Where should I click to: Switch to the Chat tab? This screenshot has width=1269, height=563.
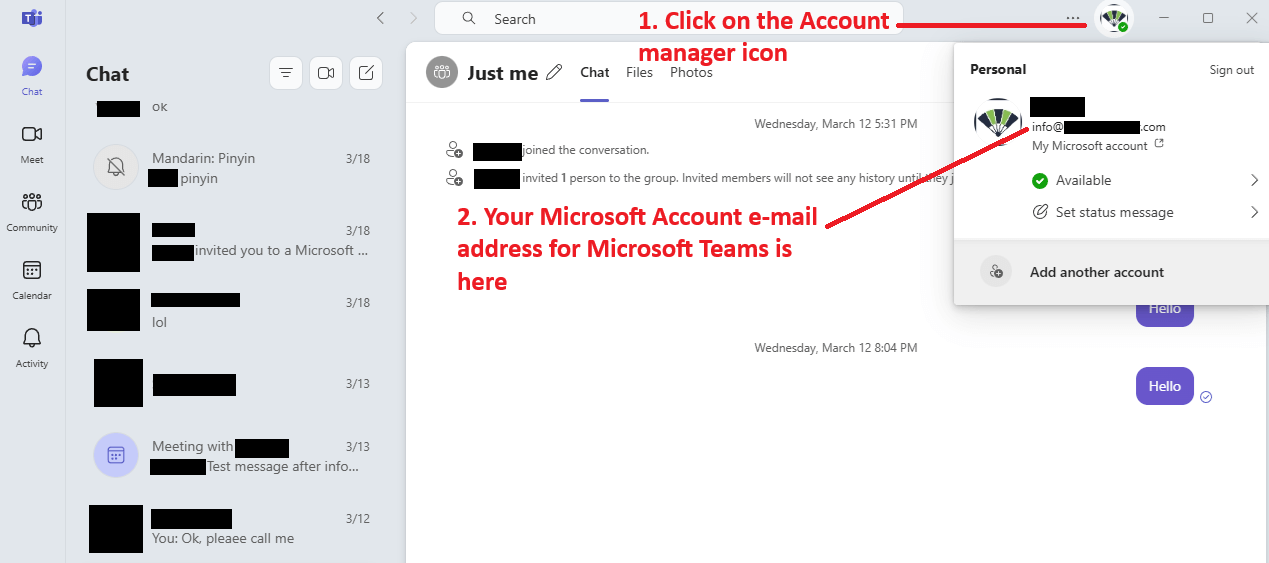coord(595,72)
